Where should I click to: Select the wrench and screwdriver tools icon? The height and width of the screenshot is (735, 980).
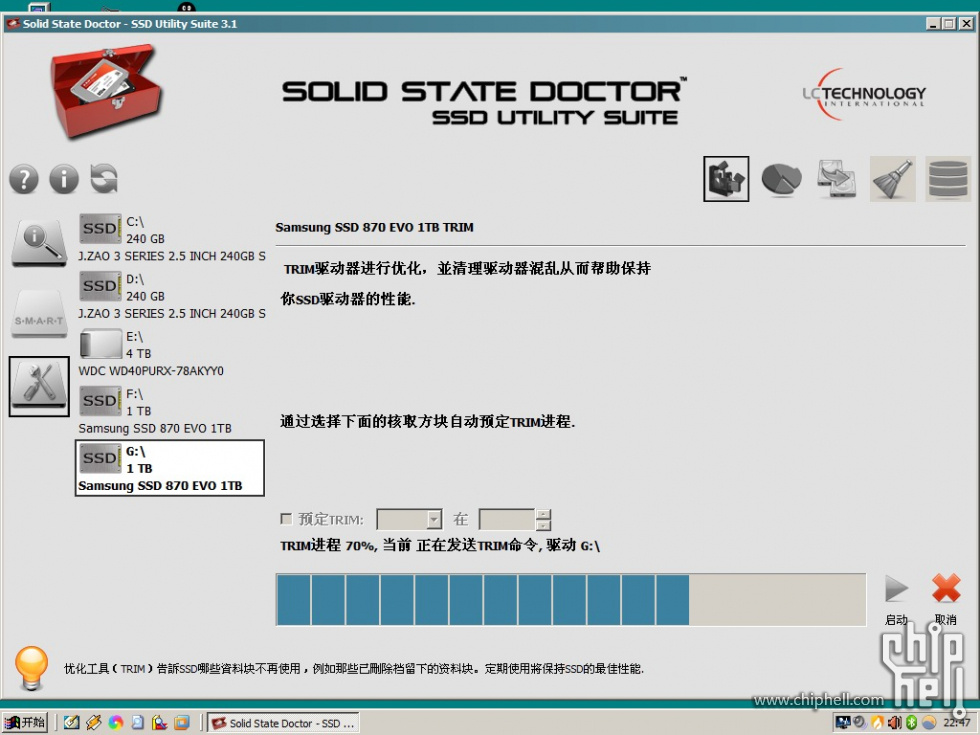(x=39, y=386)
